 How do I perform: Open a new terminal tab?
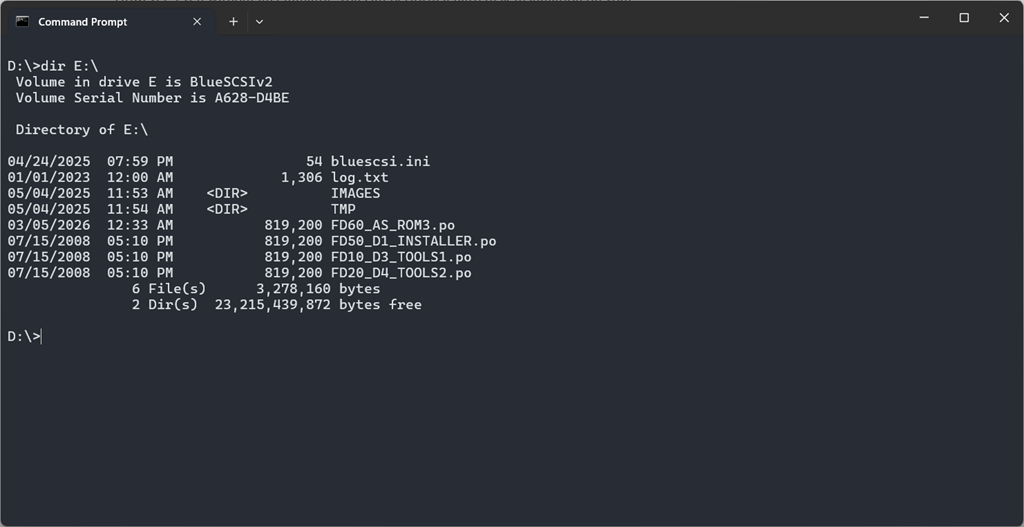click(x=233, y=21)
